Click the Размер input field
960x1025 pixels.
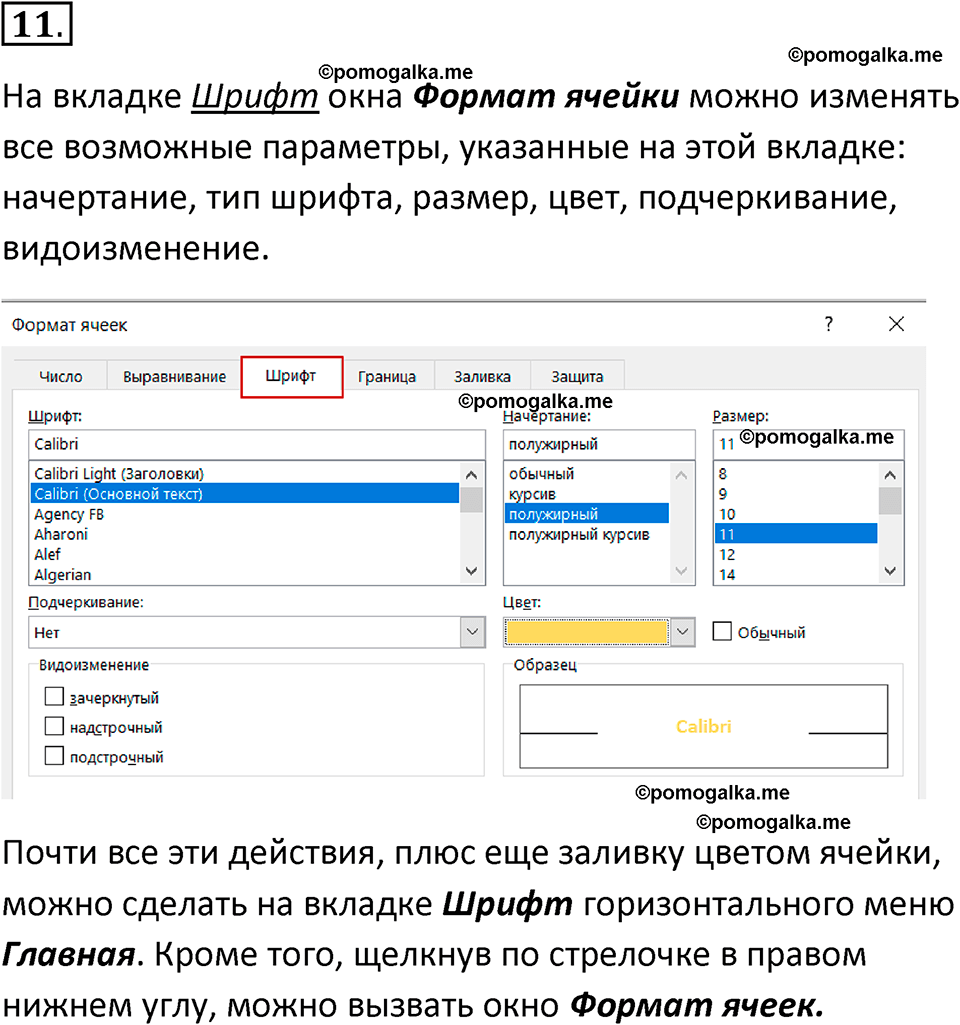pos(808,445)
